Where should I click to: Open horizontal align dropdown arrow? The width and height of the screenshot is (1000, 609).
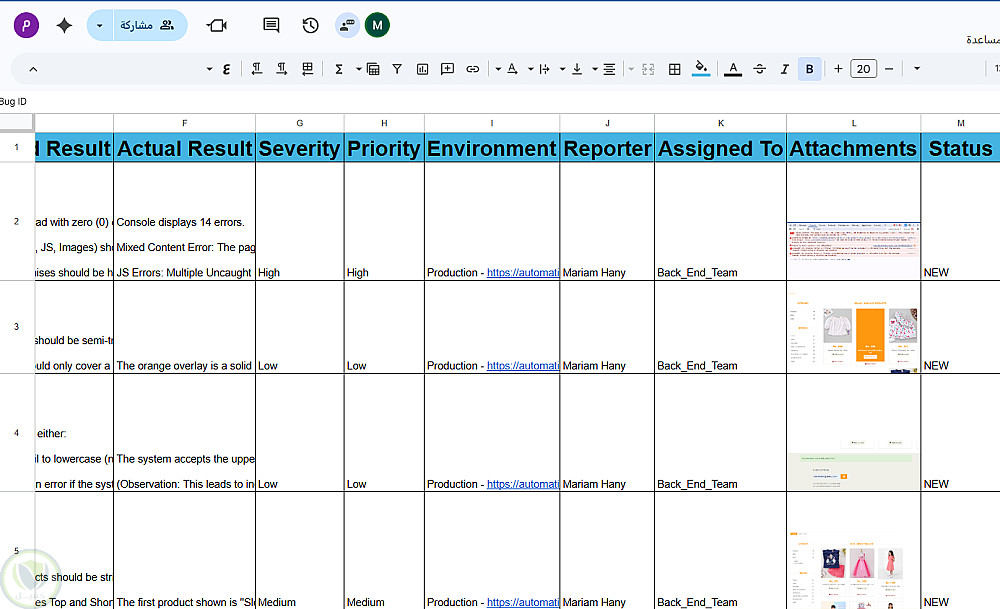[x=594, y=69]
